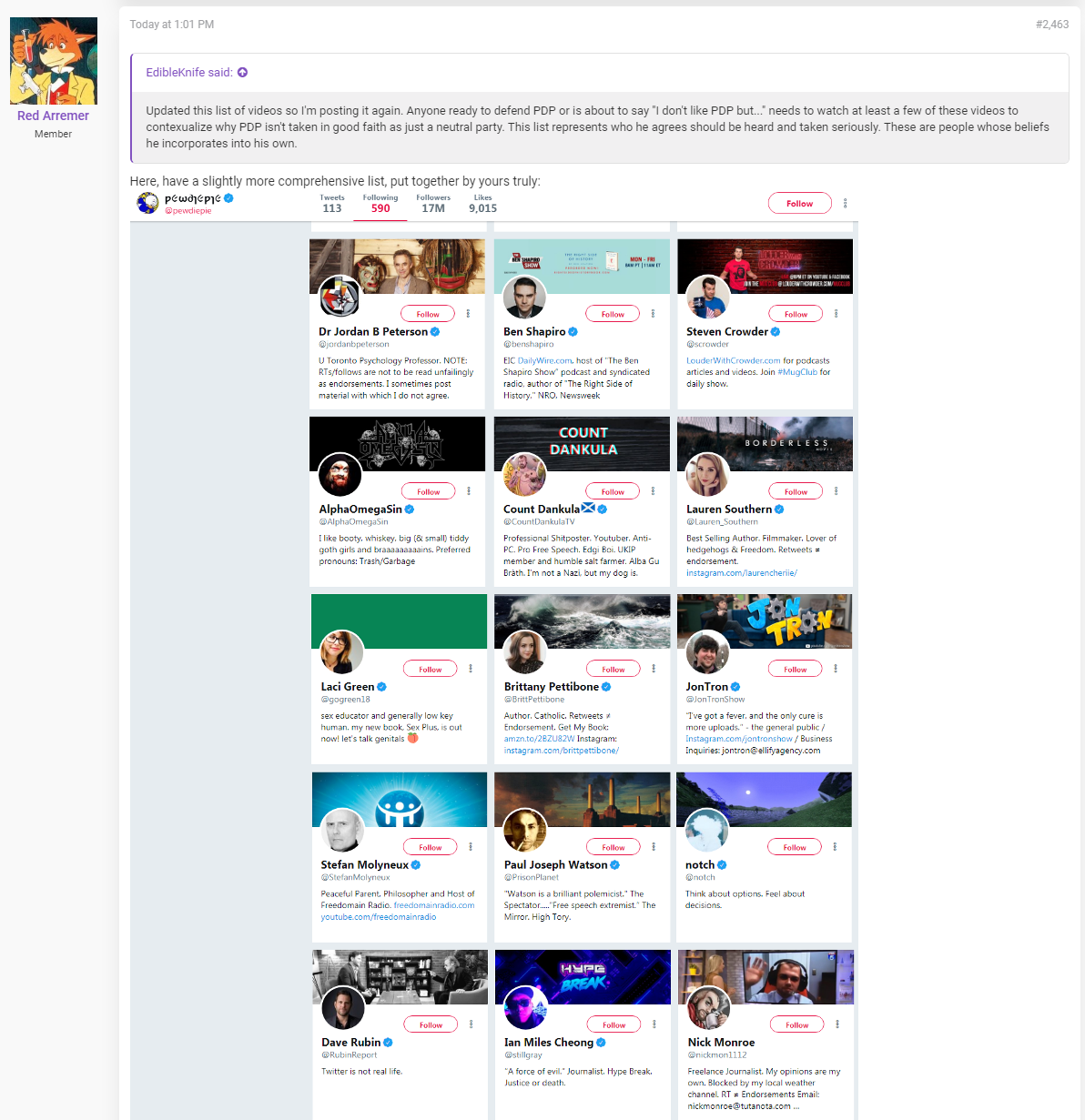Click the Red Arremer avatar image
Viewport: 1085px width, 1120px height.
click(54, 61)
